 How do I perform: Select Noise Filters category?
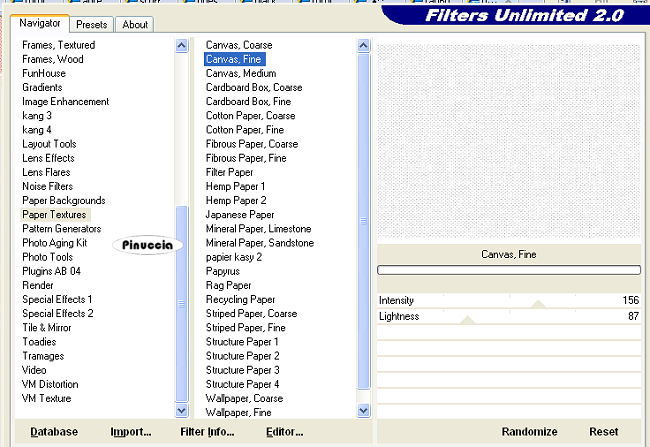[x=47, y=186]
